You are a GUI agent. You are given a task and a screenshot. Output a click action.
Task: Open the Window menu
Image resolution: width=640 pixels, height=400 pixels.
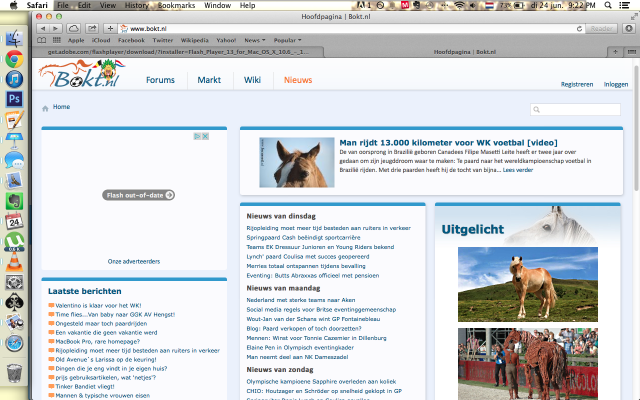pyautogui.click(x=218, y=5)
